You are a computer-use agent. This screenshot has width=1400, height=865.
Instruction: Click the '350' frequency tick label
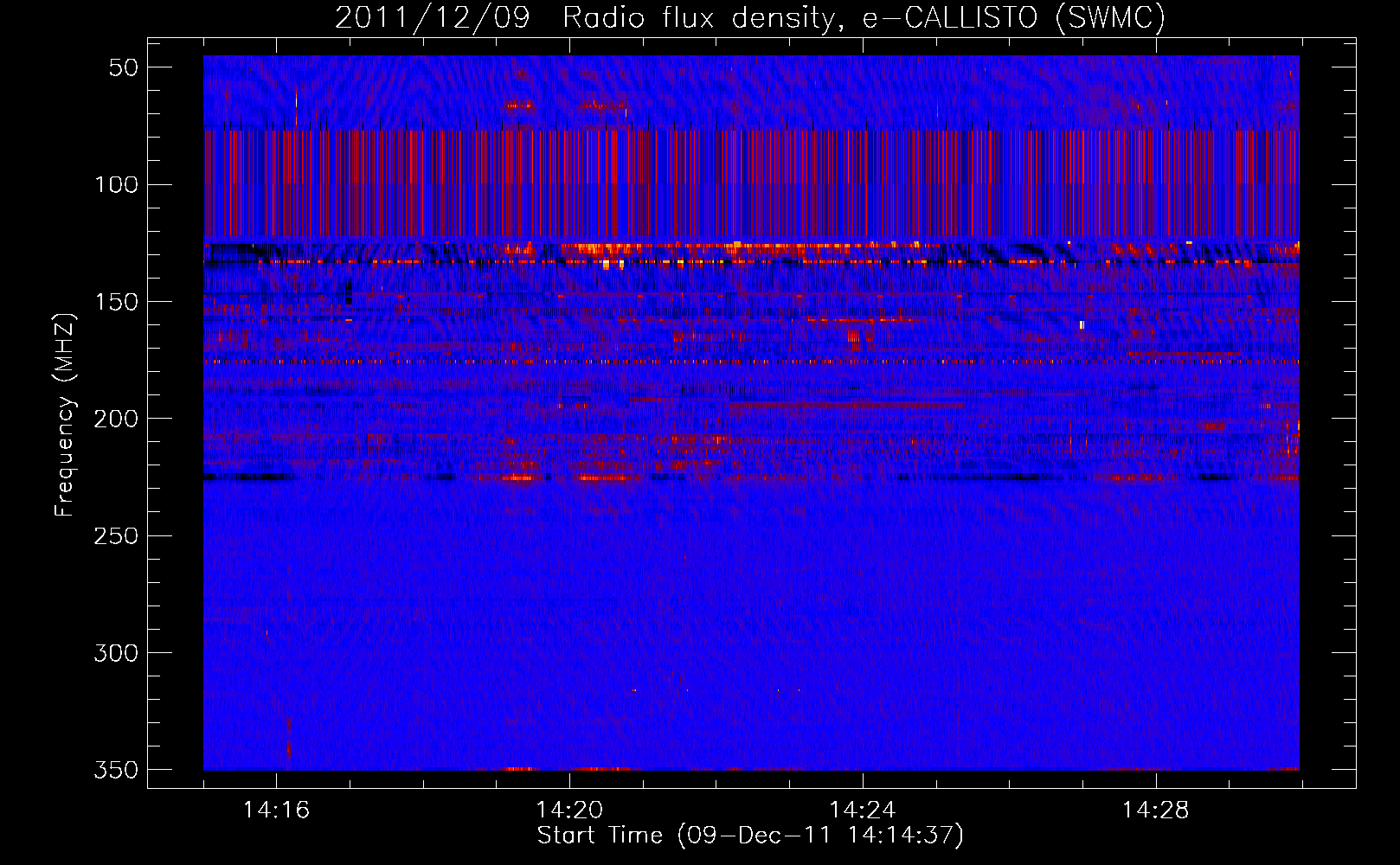point(116,770)
